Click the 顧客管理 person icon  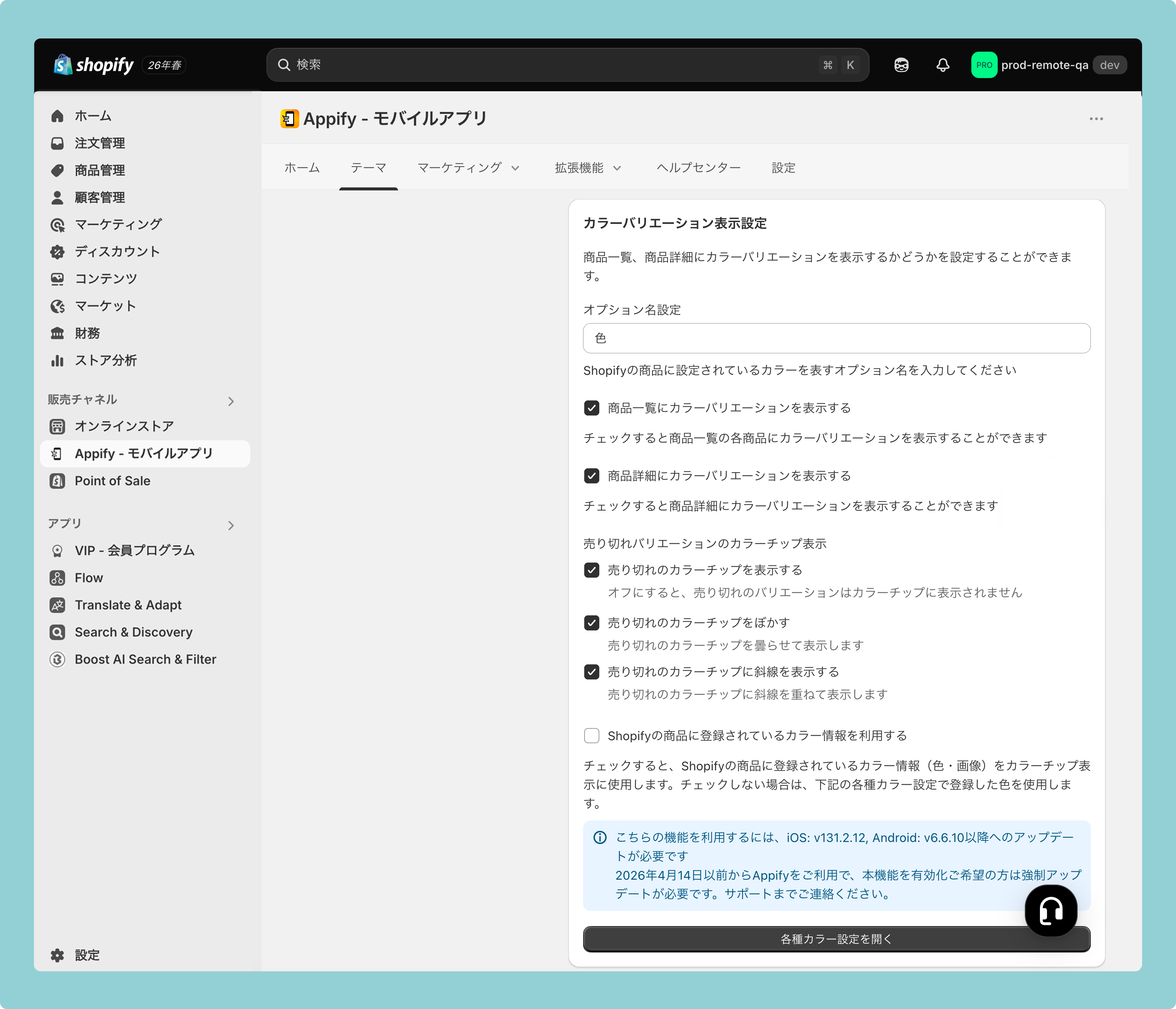click(57, 198)
